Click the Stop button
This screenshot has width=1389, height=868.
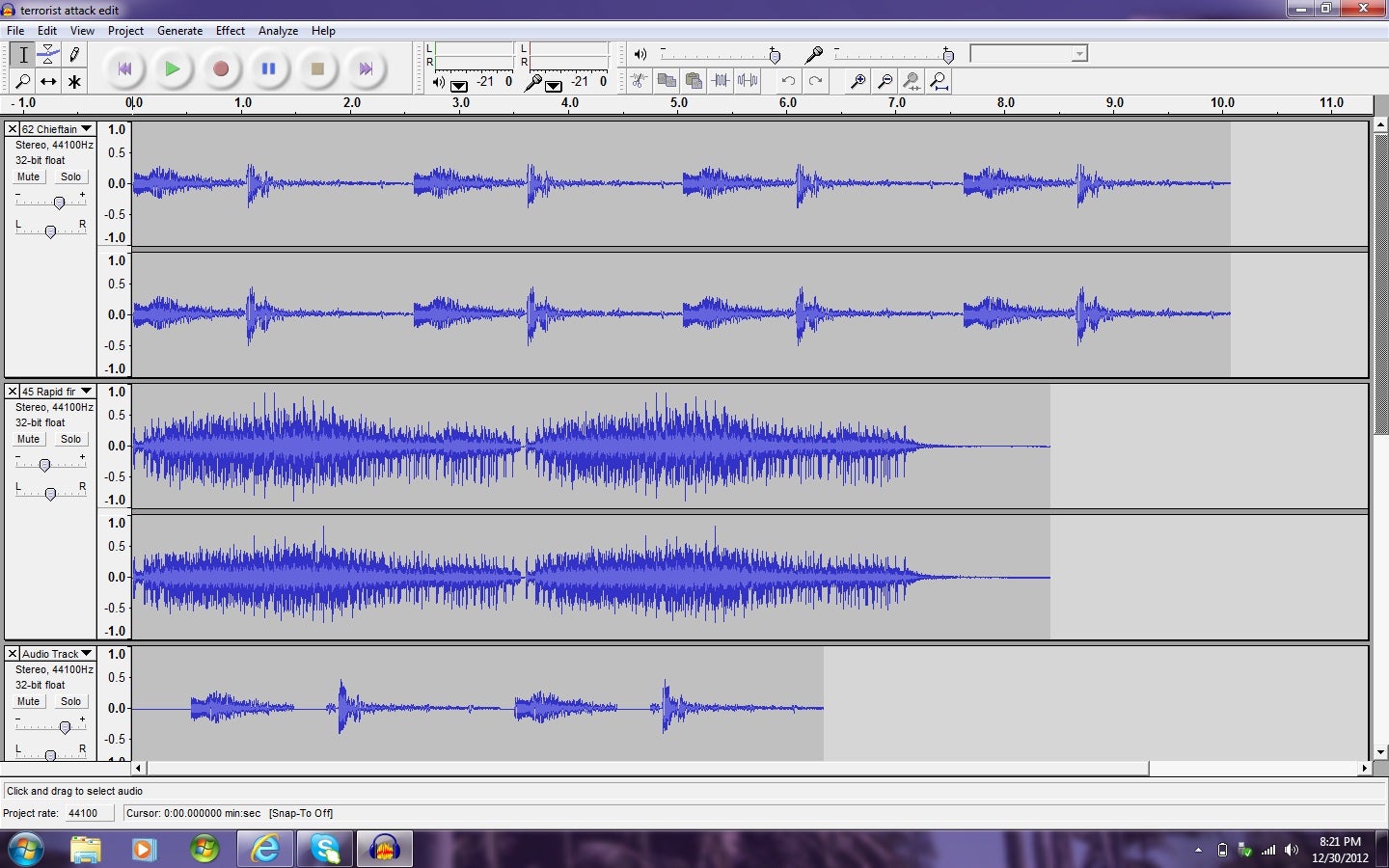click(x=317, y=68)
